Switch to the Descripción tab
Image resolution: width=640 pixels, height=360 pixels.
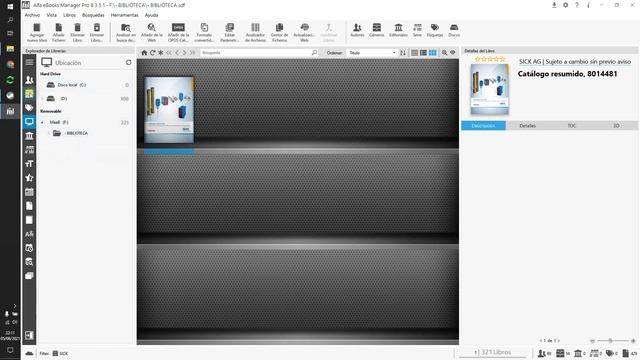(x=483, y=126)
